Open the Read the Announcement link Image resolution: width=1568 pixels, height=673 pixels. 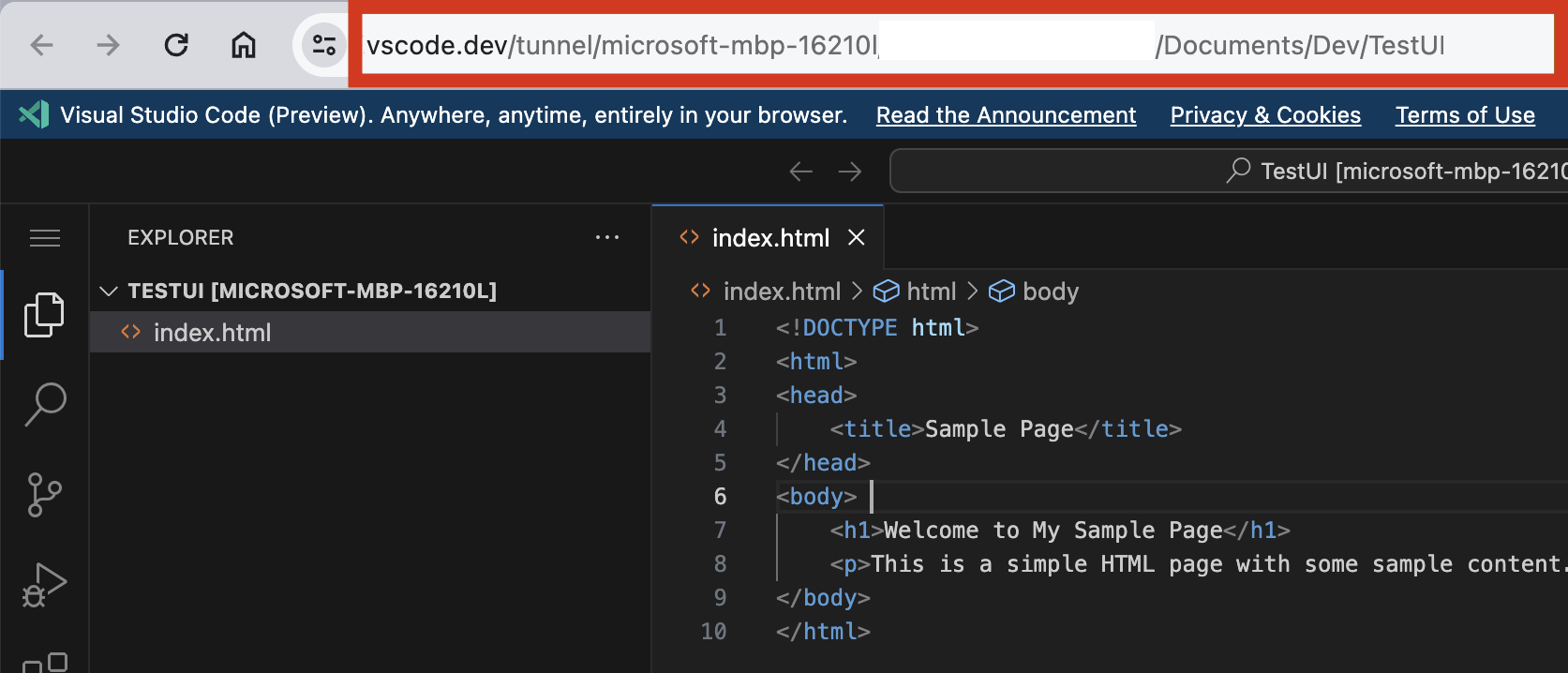tap(1006, 115)
